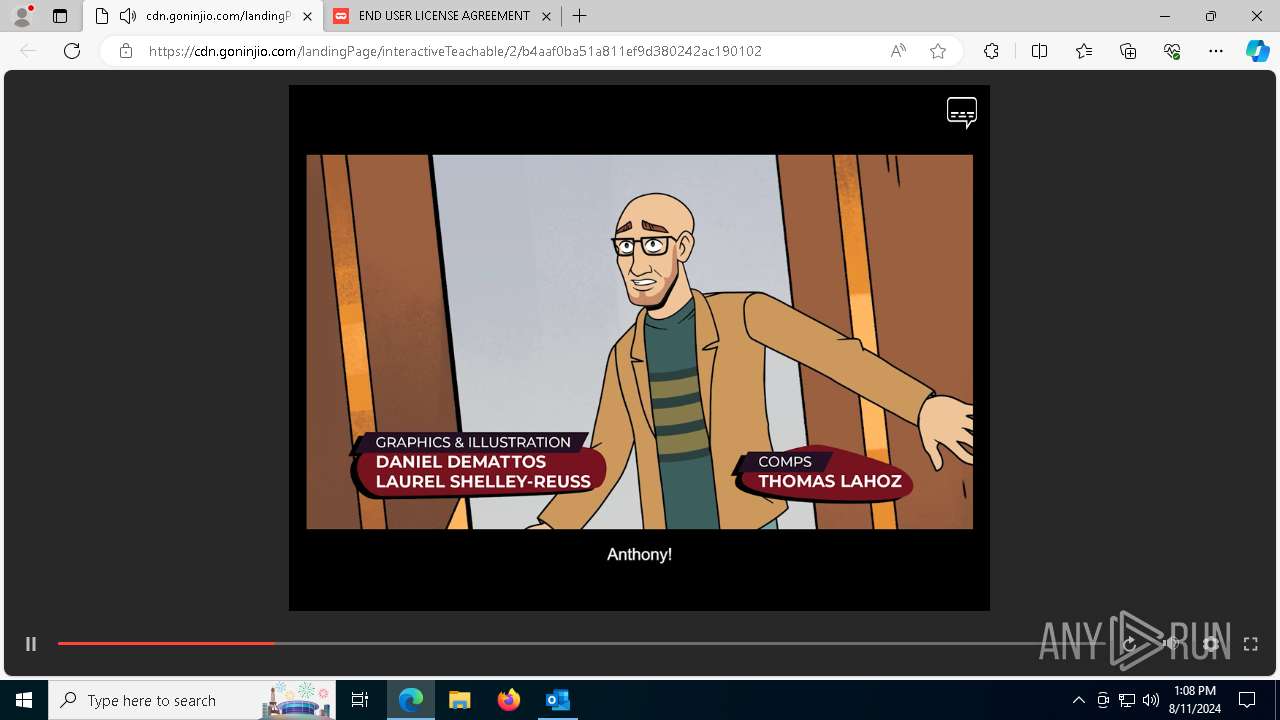
Task: Launch Firefox from the taskbar
Action: 509,700
